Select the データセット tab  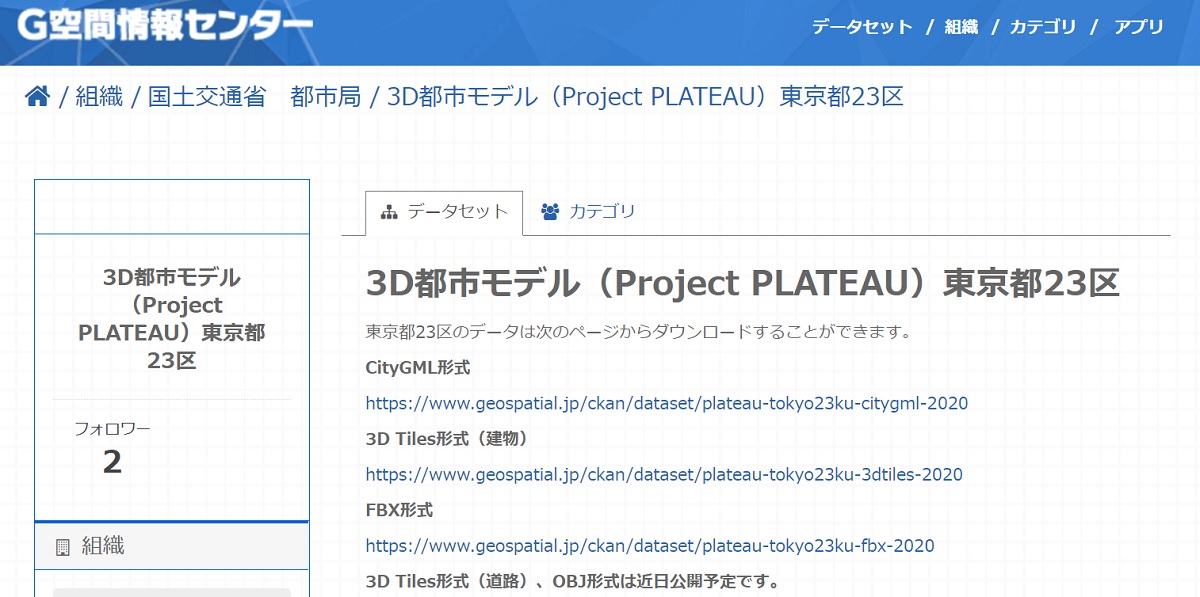tap(444, 212)
